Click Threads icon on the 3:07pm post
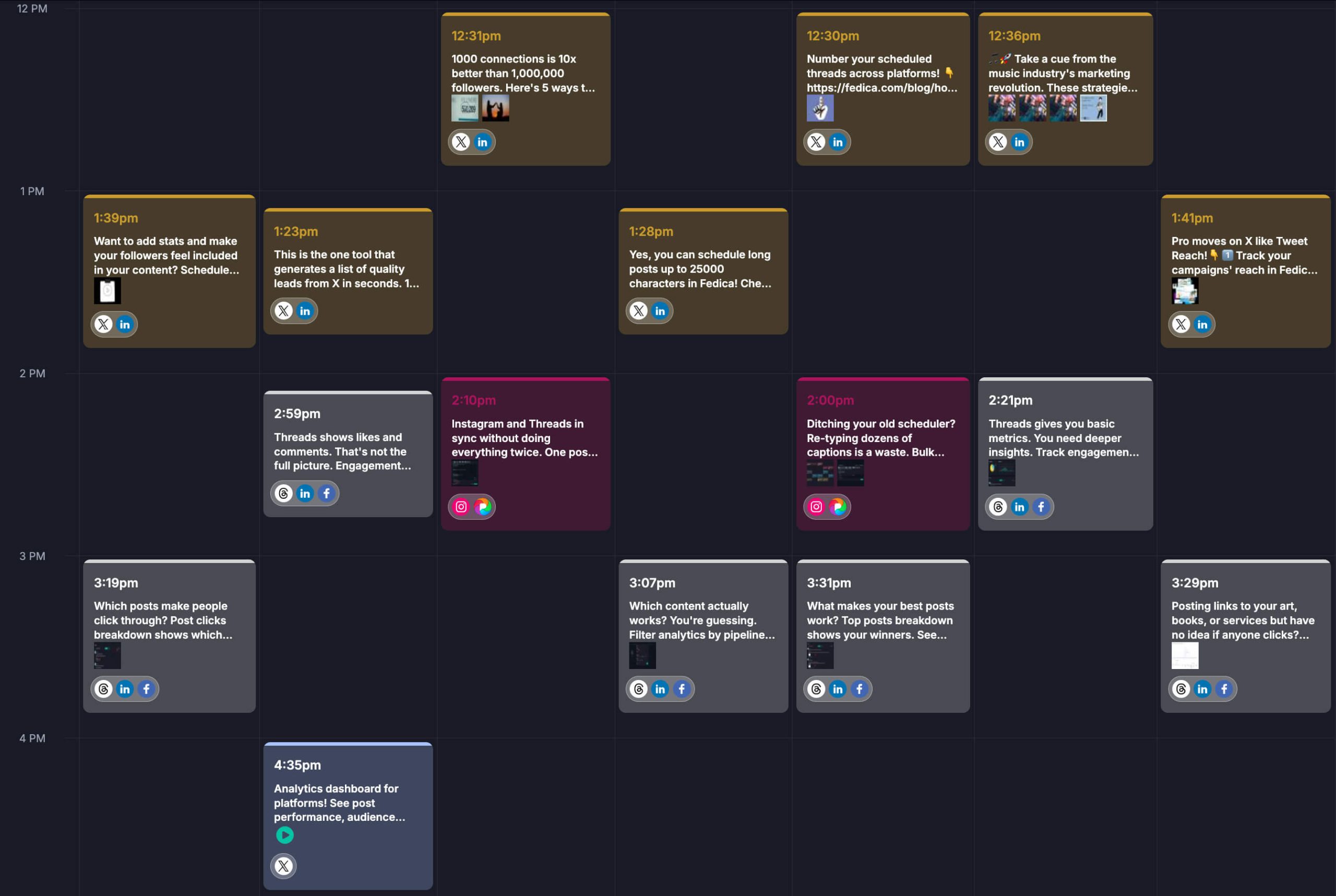This screenshot has height=896, width=1336. 639,689
